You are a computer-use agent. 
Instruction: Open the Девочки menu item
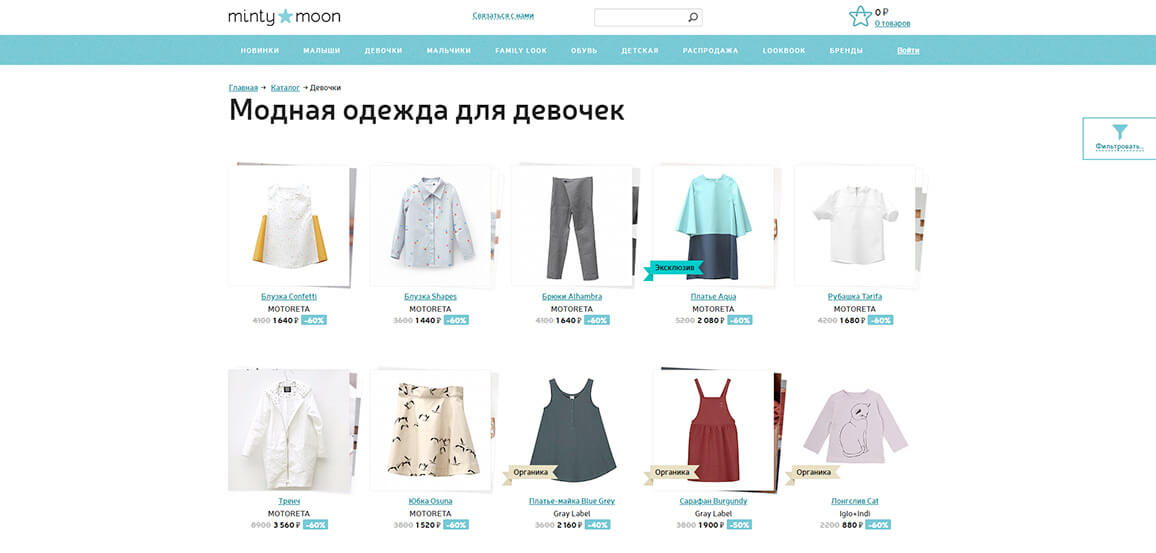(383, 51)
